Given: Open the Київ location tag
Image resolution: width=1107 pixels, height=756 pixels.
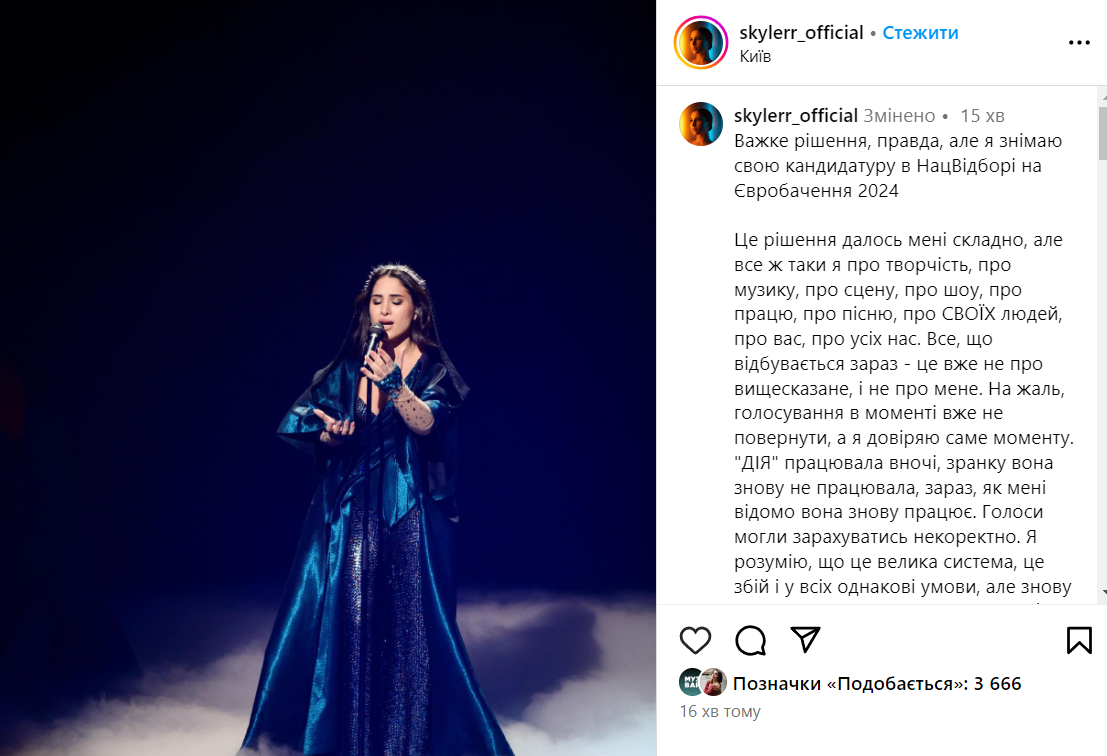Looking at the screenshot, I should (755, 56).
